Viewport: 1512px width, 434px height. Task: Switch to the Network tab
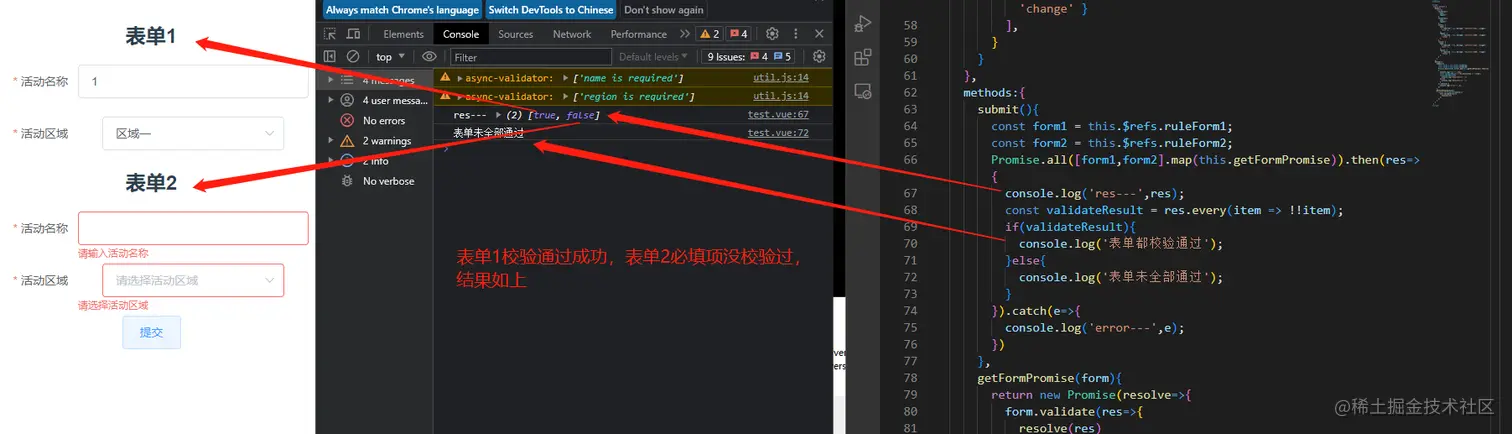[572, 34]
